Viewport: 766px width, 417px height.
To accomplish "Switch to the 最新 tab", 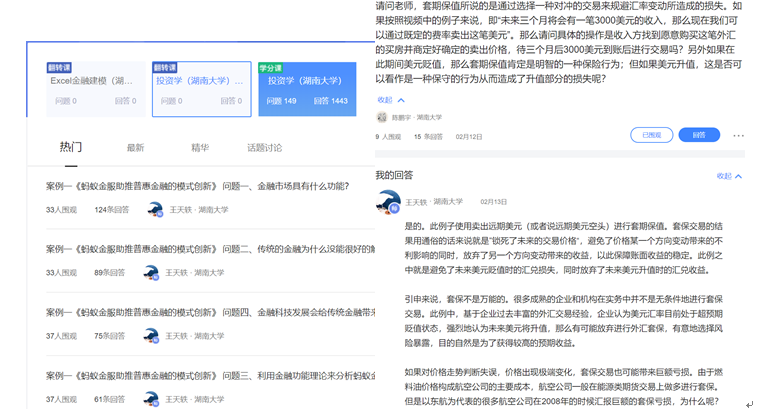I will pyautogui.click(x=135, y=148).
